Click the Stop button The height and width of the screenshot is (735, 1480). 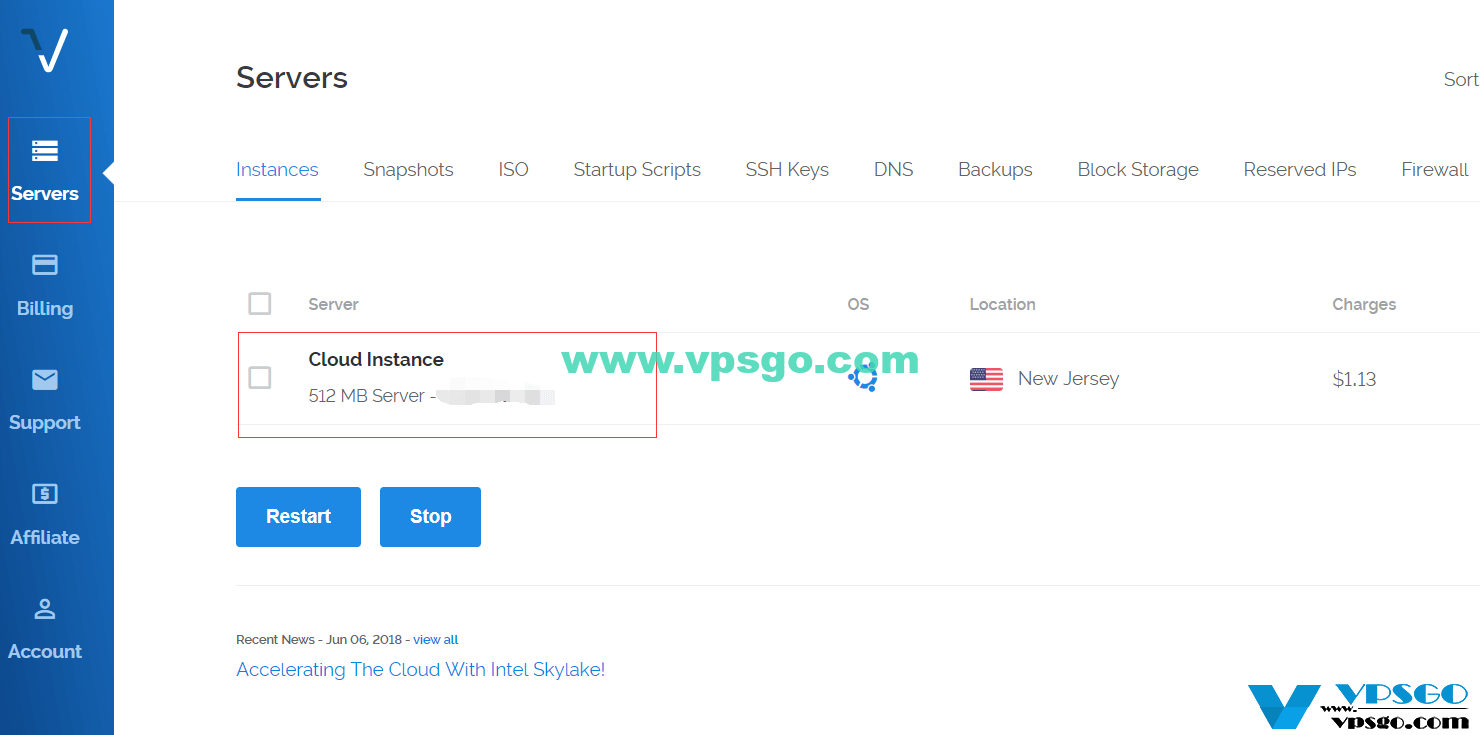430,517
